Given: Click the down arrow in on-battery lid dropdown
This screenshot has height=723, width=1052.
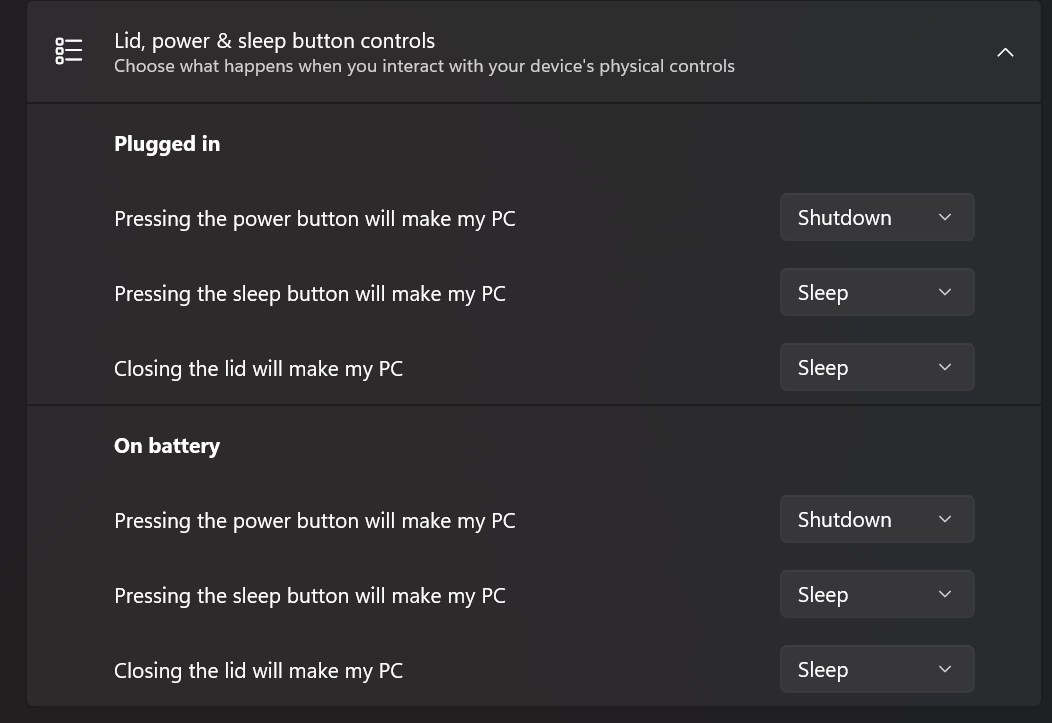Looking at the screenshot, I should point(945,669).
